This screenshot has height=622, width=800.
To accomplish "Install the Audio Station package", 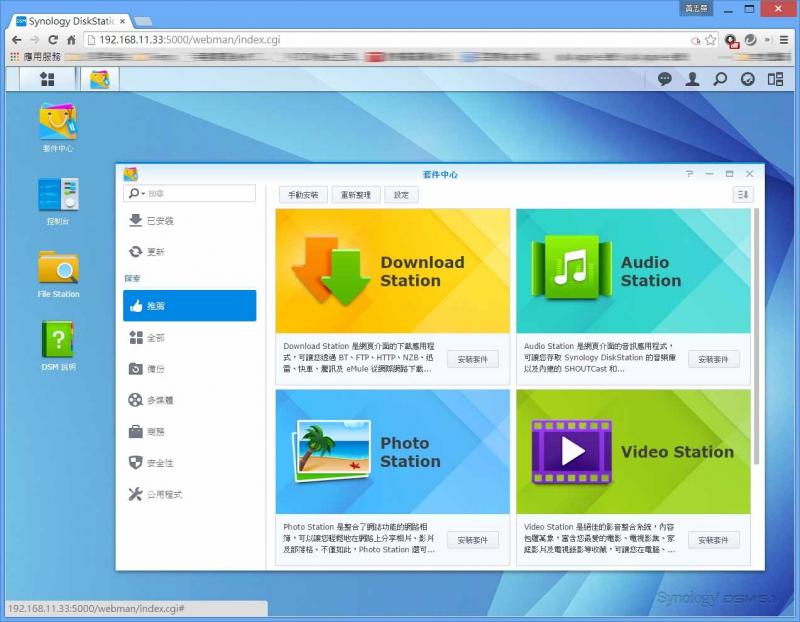I will tap(713, 359).
